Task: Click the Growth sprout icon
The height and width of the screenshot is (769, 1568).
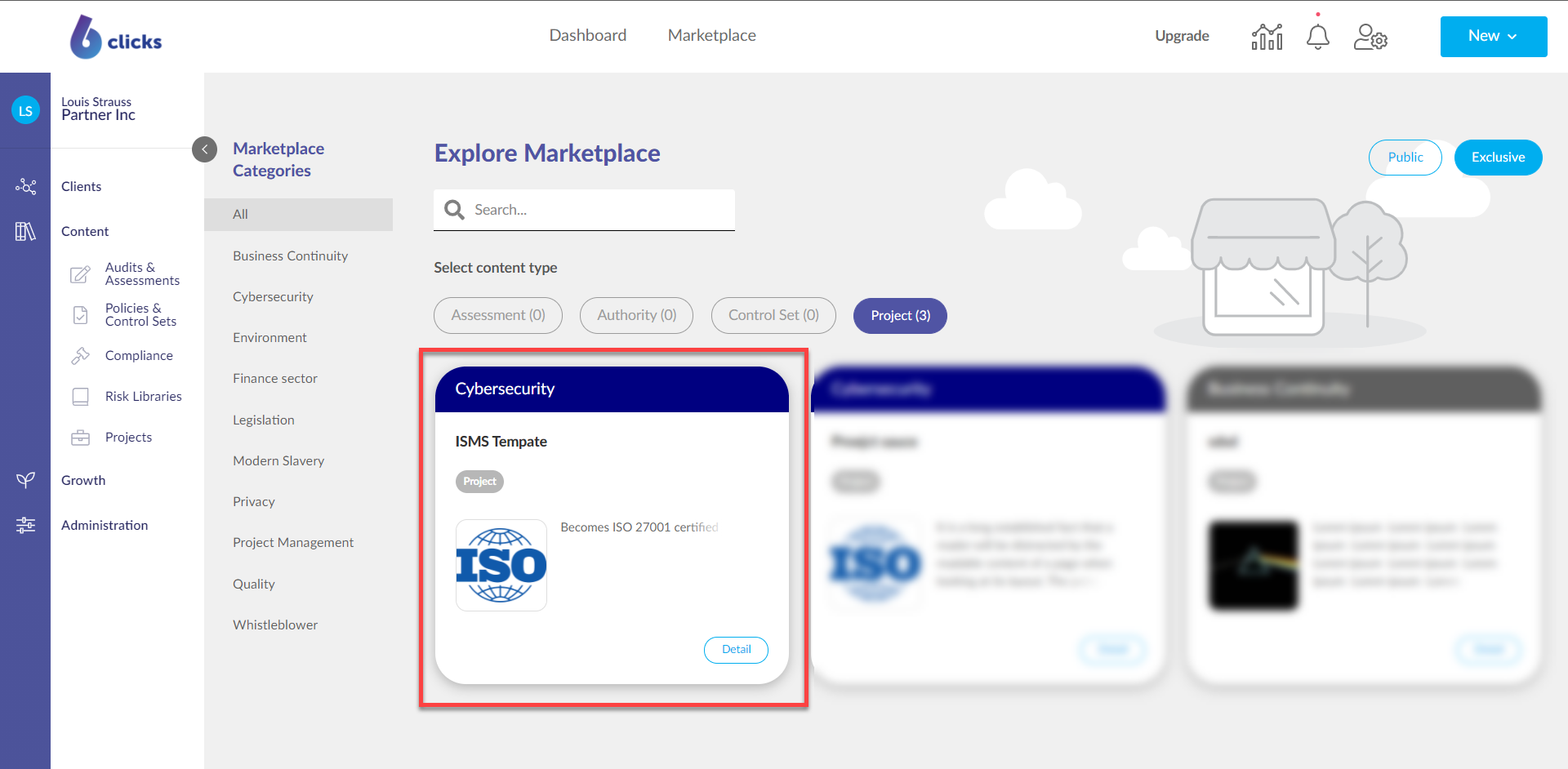Action: coord(25,480)
